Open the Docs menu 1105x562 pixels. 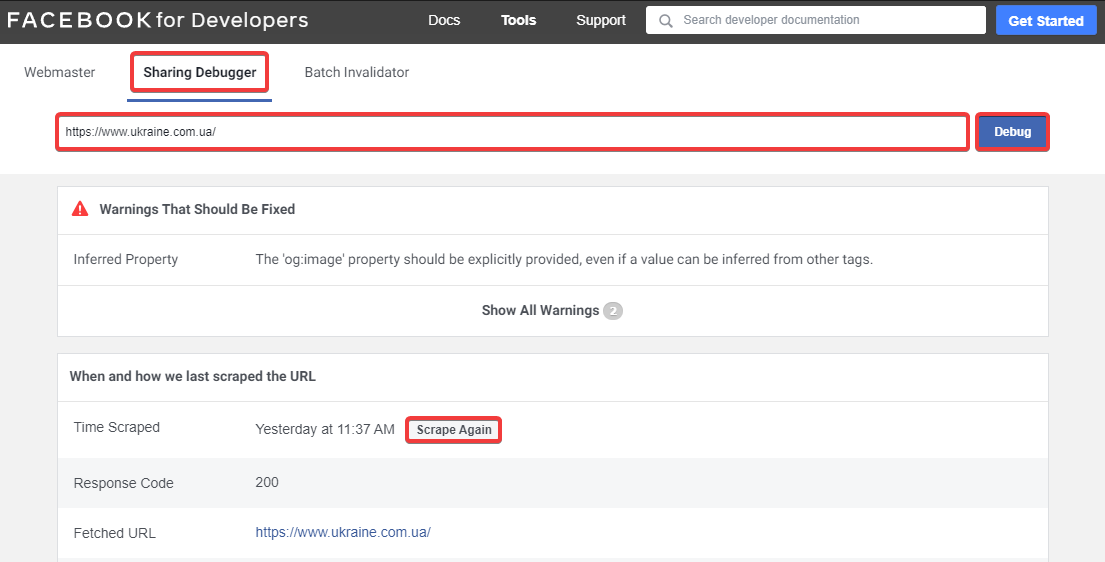[x=444, y=20]
